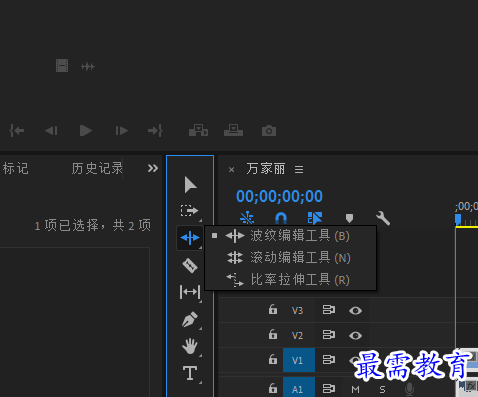Click the active Ripple Edit tool button
Viewport: 478px width, 397px height.
[190, 238]
